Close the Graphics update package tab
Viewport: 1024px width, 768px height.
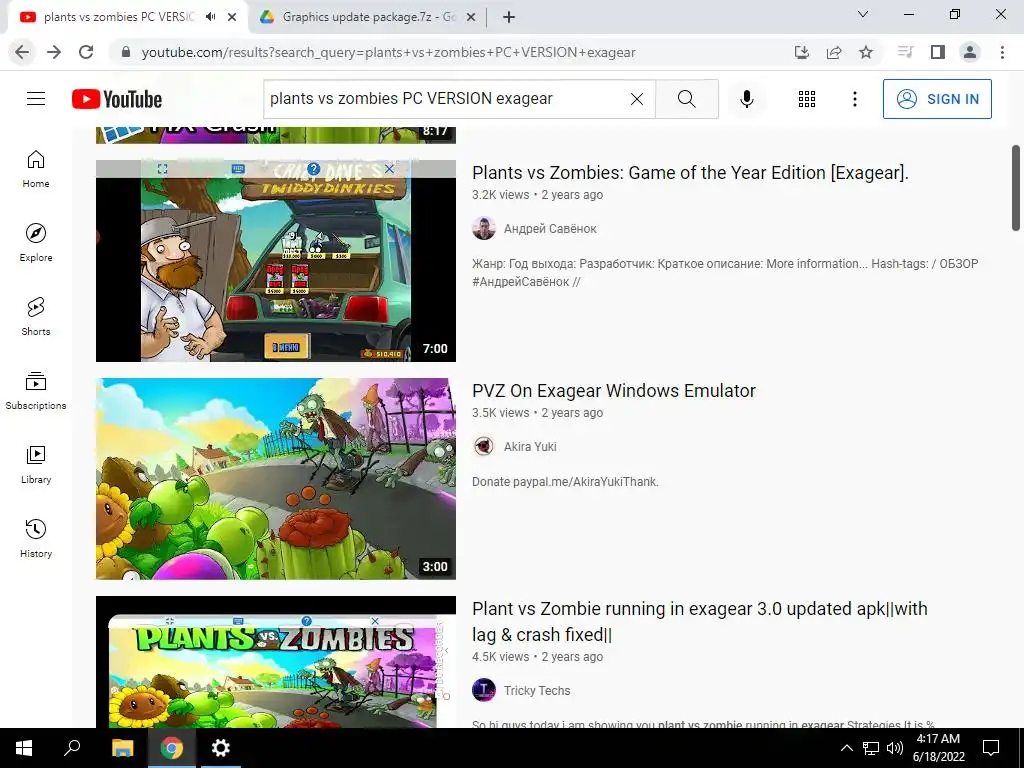pyautogui.click(x=471, y=17)
